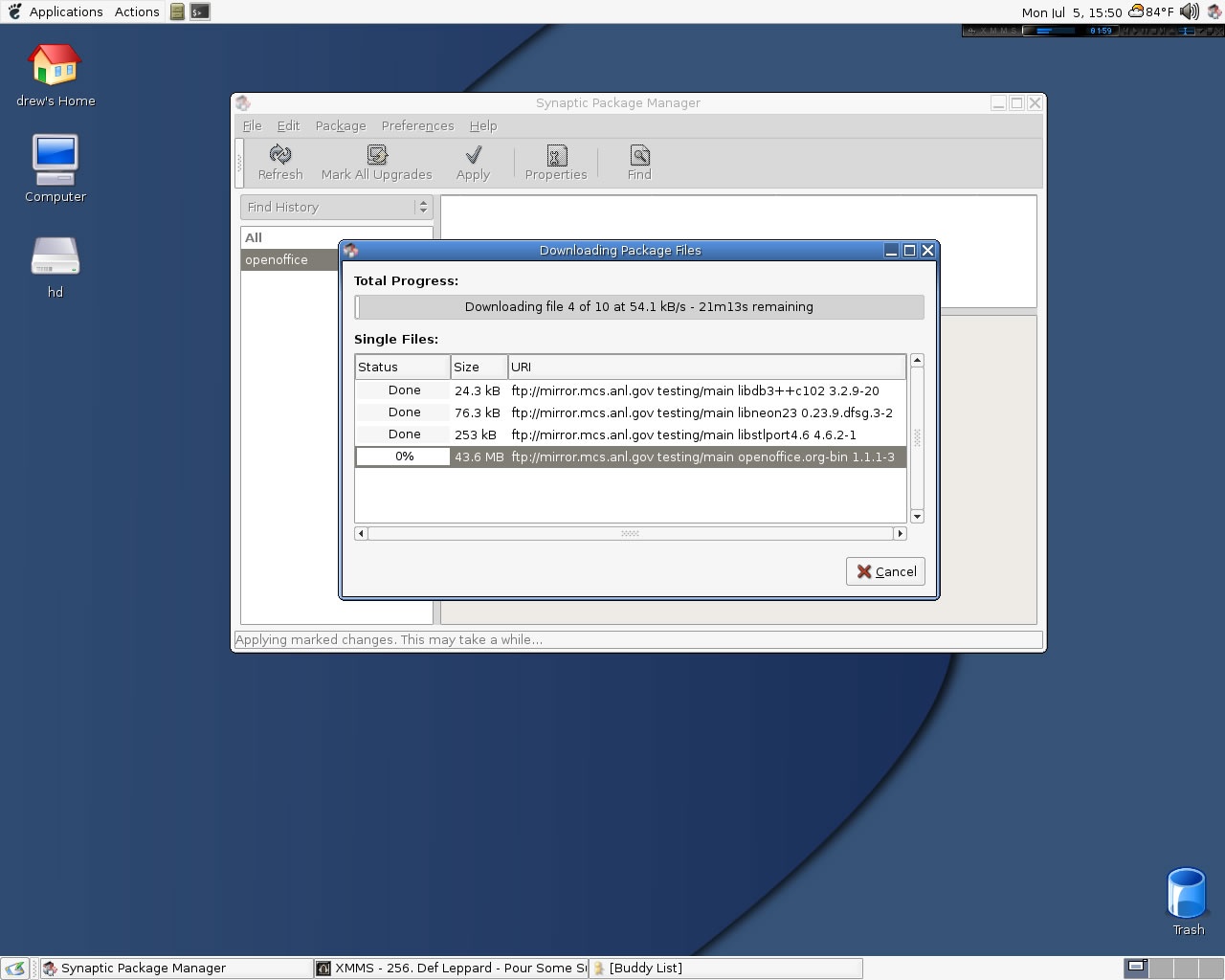Screen dimensions: 1225x980
Task: Click the Status column header
Action: pyautogui.click(x=402, y=367)
